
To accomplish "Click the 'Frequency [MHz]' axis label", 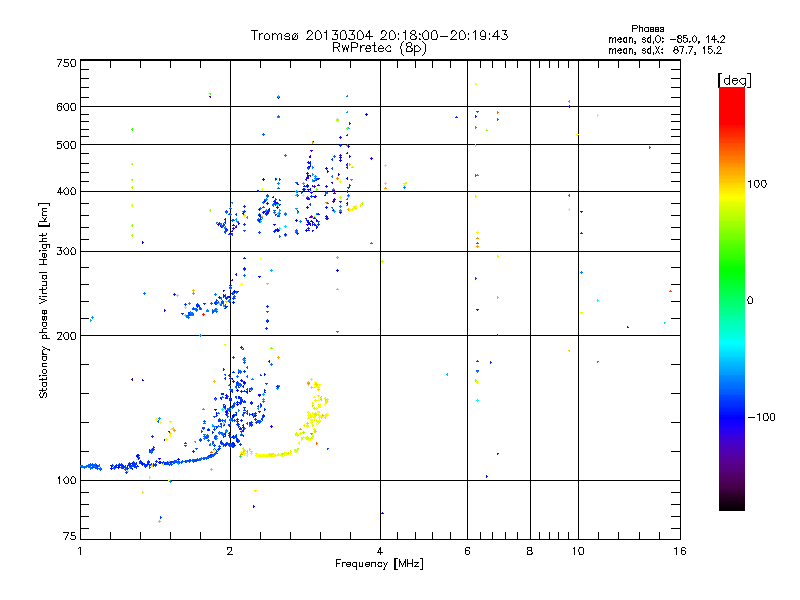I will [379, 564].
